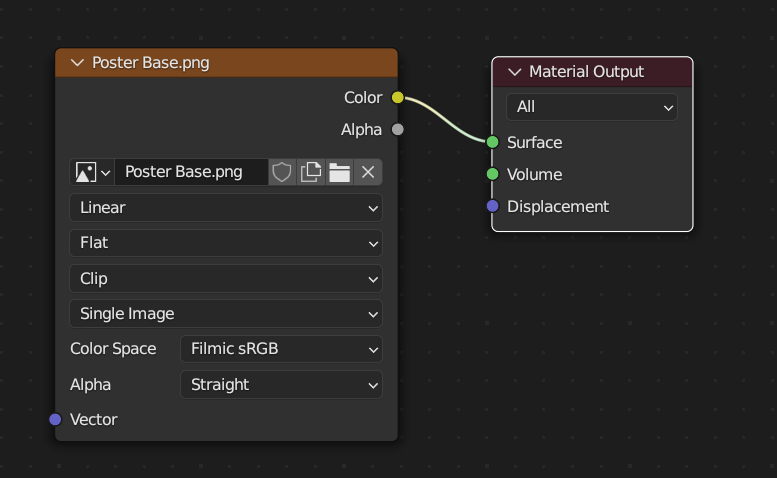
Task: Click the Surface socket label
Action: click(534, 143)
